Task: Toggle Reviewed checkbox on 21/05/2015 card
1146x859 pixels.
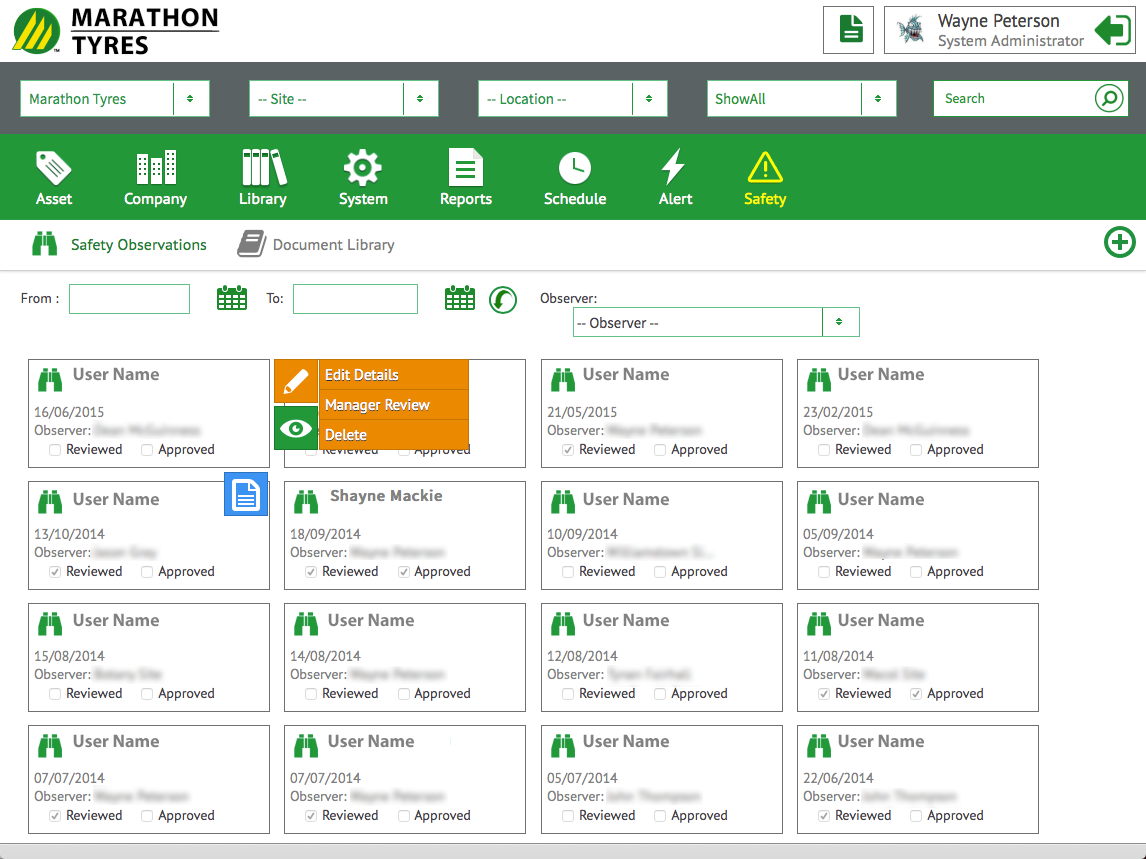Action: 568,450
